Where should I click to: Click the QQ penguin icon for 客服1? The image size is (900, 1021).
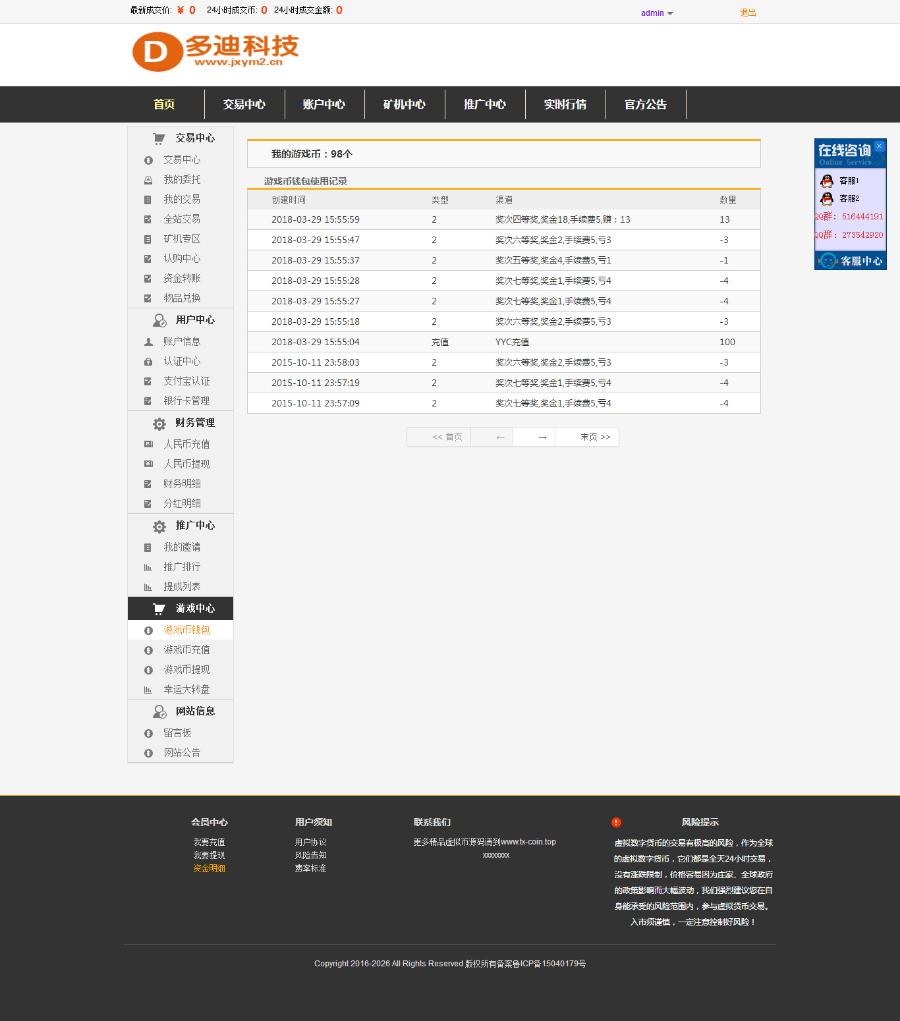[826, 180]
